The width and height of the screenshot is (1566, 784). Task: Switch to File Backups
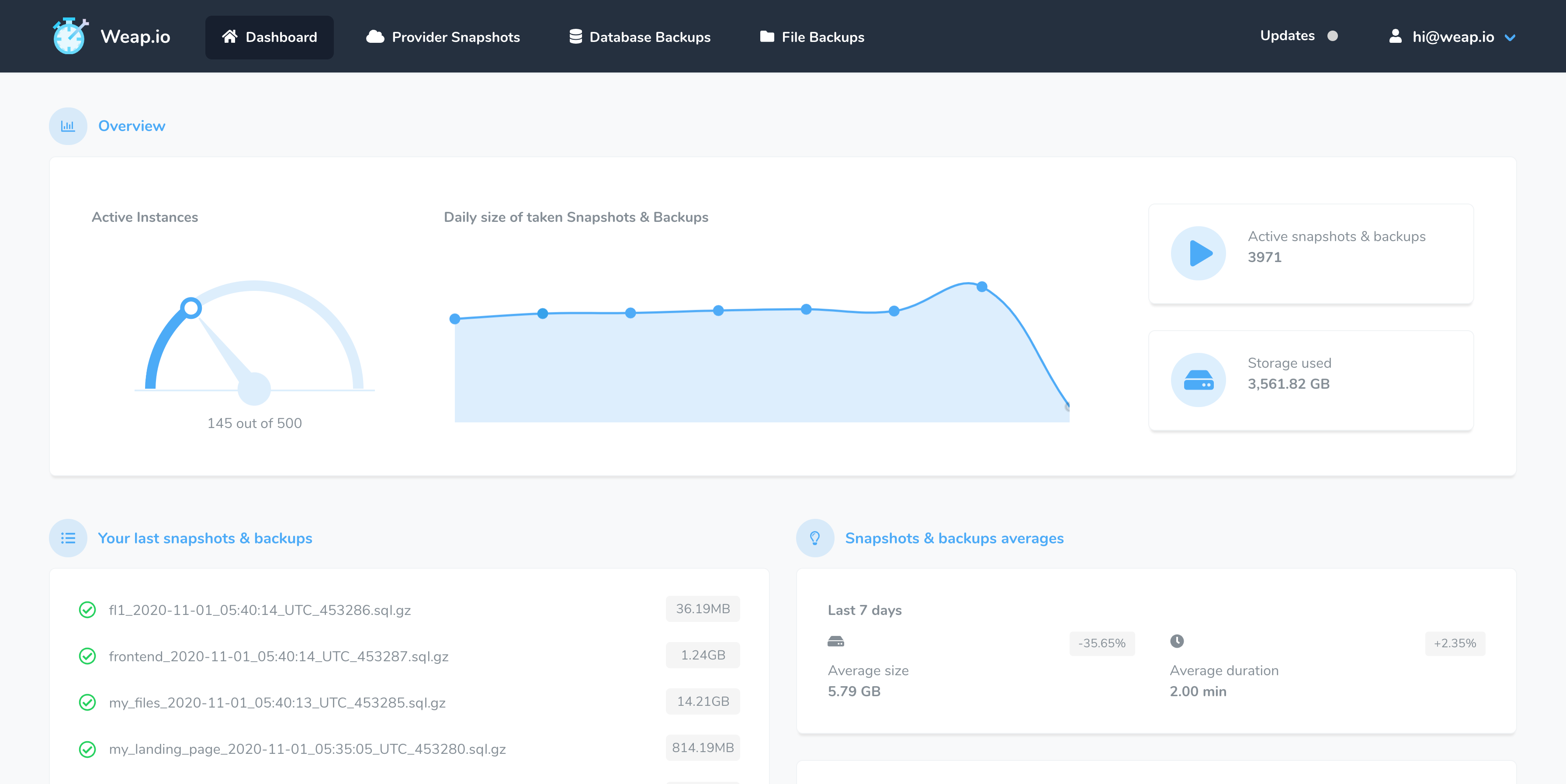(x=811, y=37)
